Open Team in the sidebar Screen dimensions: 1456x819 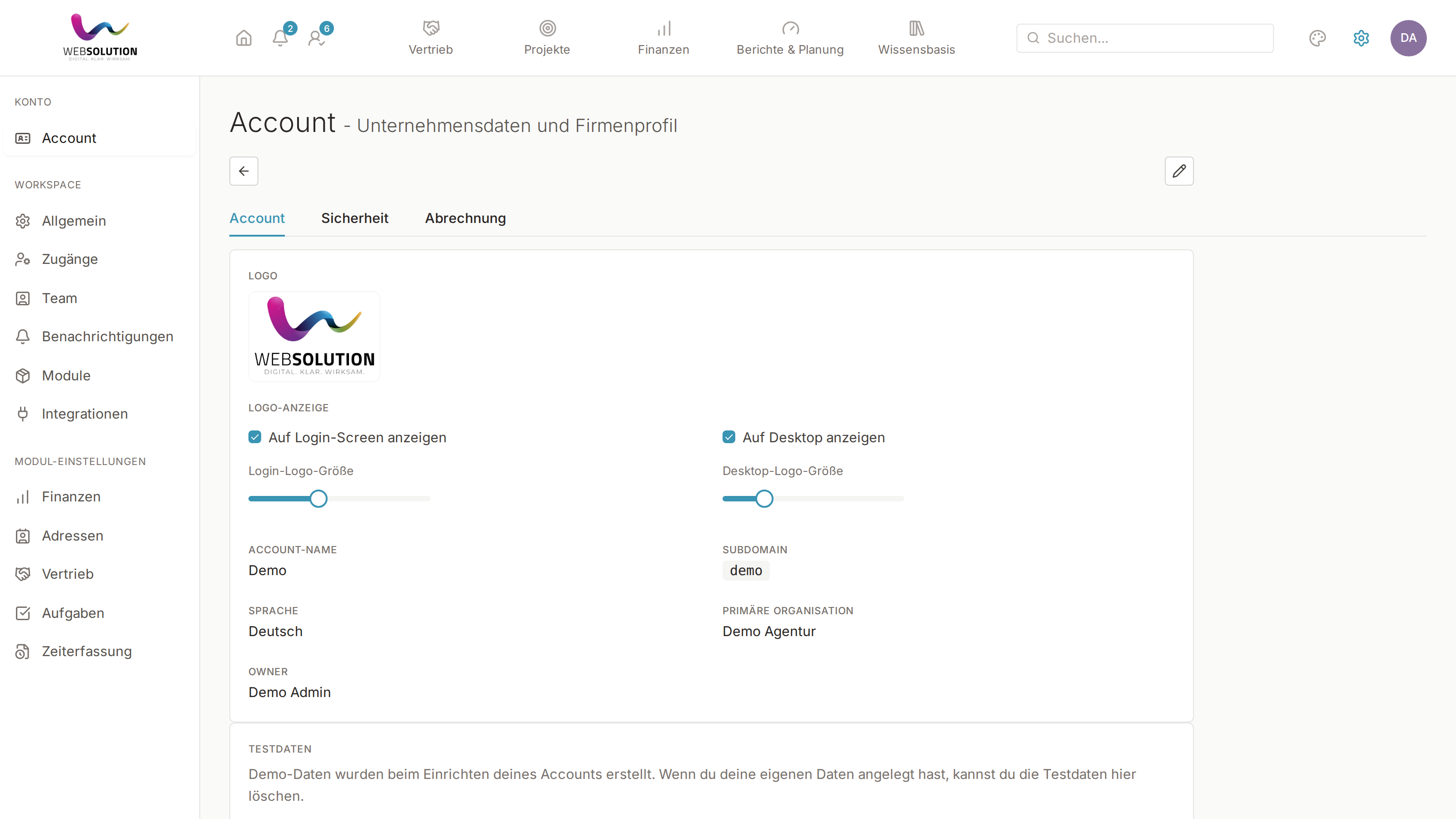[x=100, y=298]
